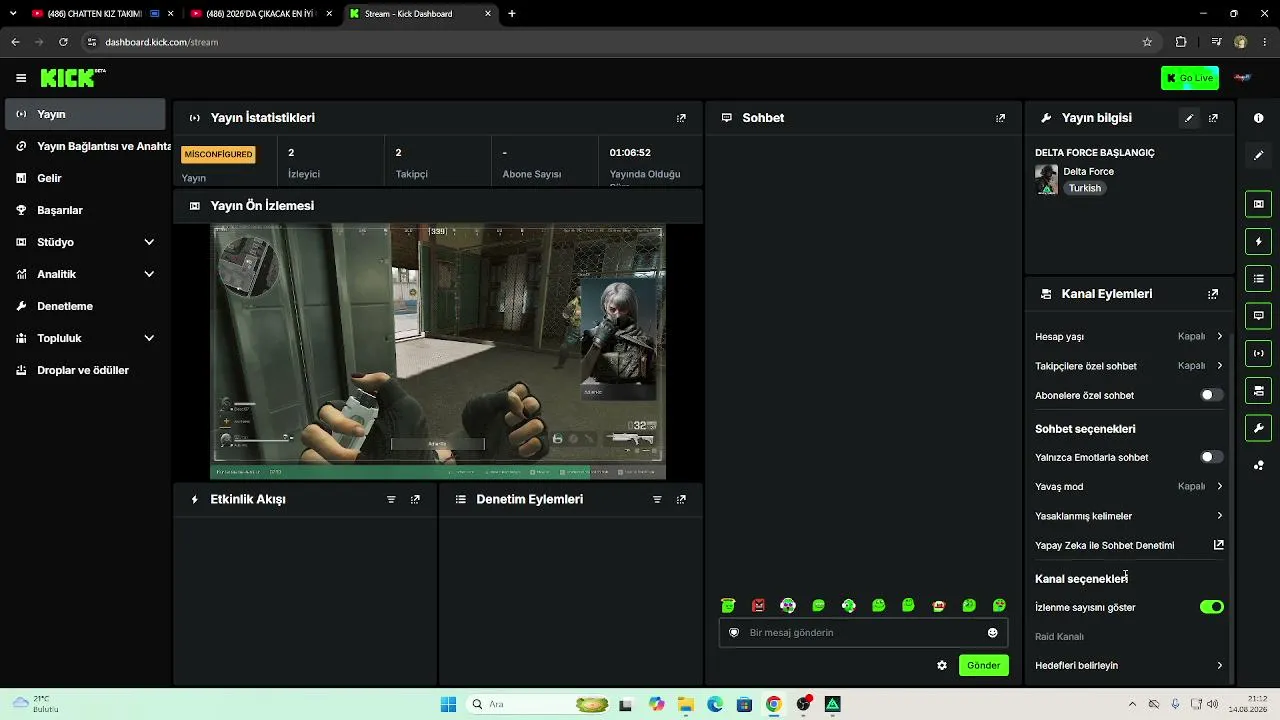Click the stream preview video
Image resolution: width=1280 pixels, height=720 pixels.
[x=438, y=352]
